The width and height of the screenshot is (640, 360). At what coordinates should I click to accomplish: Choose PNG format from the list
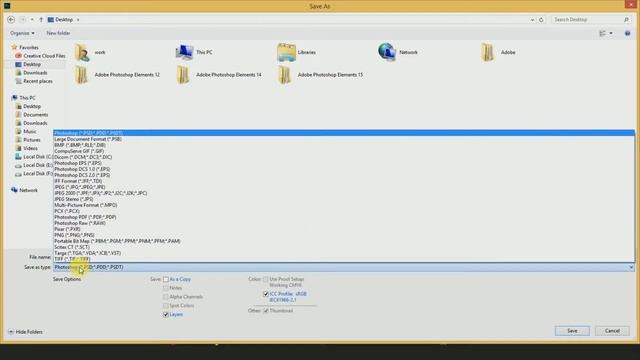coord(344,236)
